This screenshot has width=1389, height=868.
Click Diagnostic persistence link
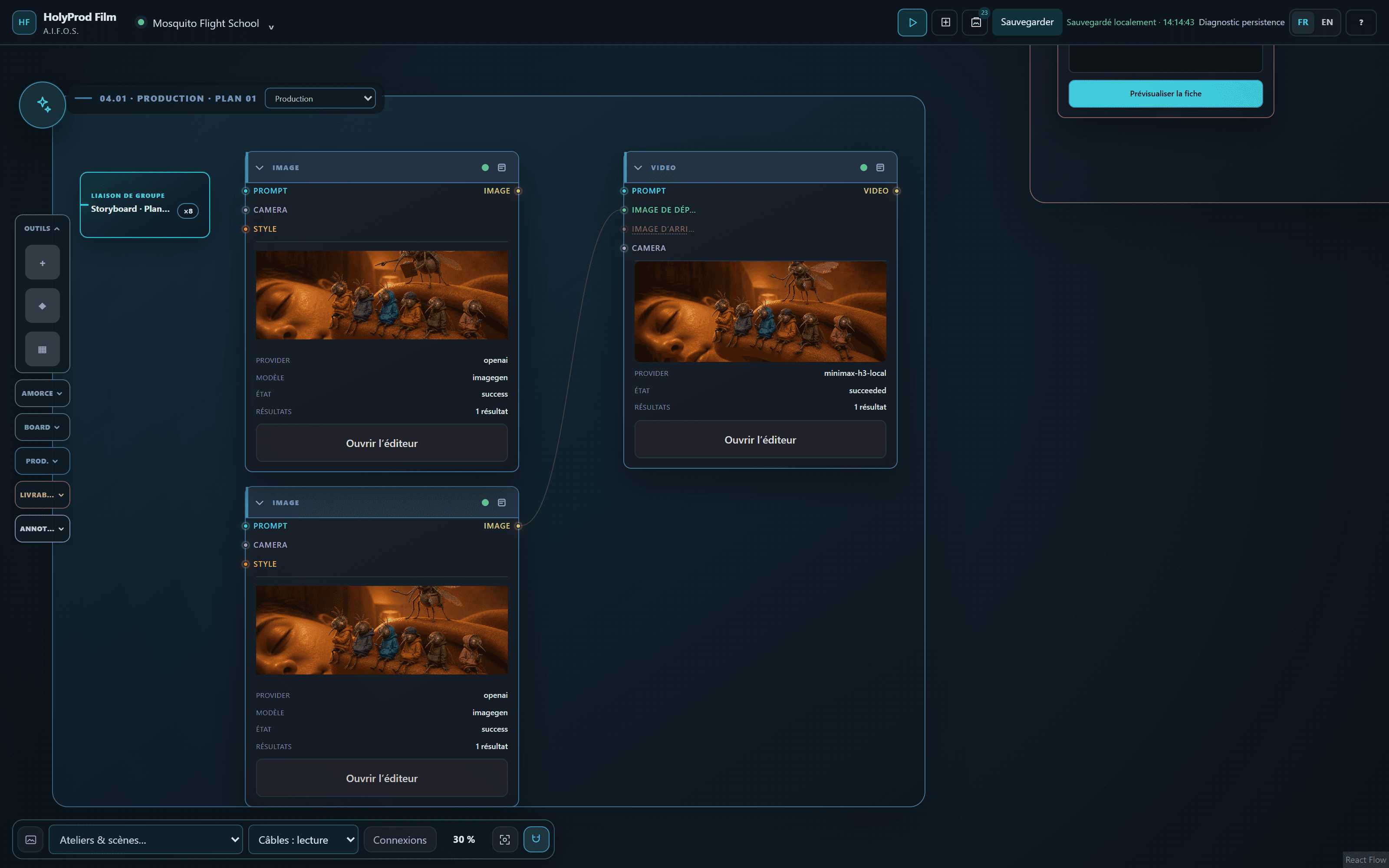point(1241,23)
